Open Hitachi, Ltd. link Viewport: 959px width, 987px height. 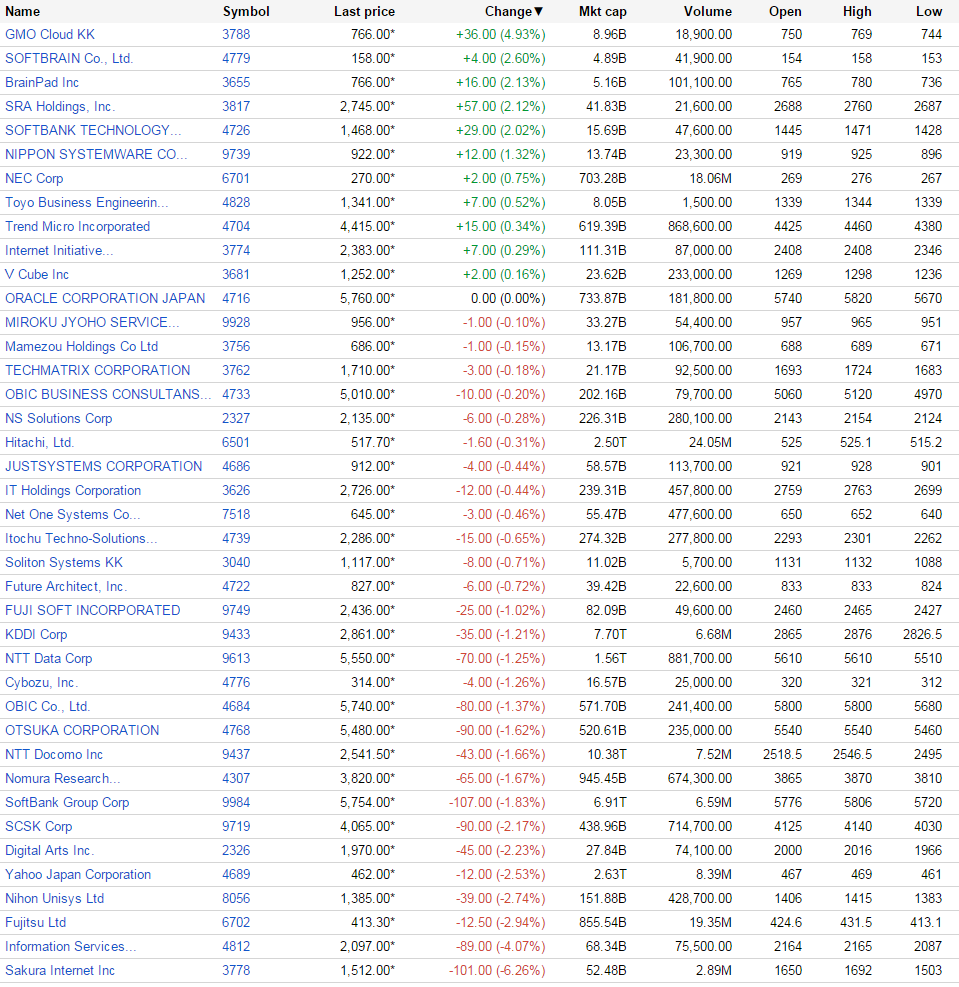tap(40, 443)
